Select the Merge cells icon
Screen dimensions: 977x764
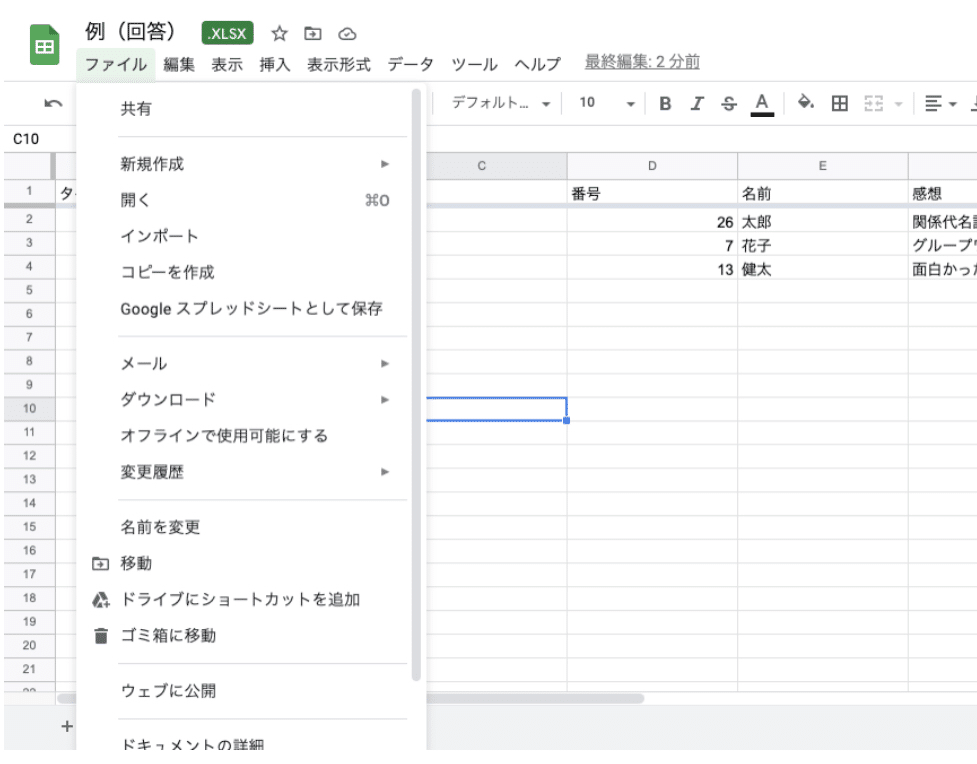873,102
